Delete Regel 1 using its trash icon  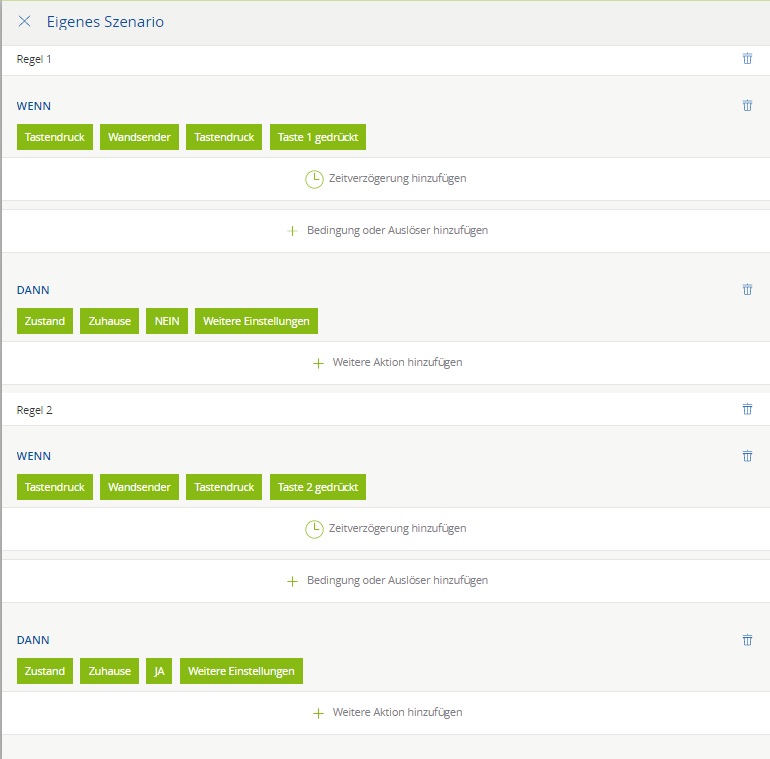tap(747, 59)
